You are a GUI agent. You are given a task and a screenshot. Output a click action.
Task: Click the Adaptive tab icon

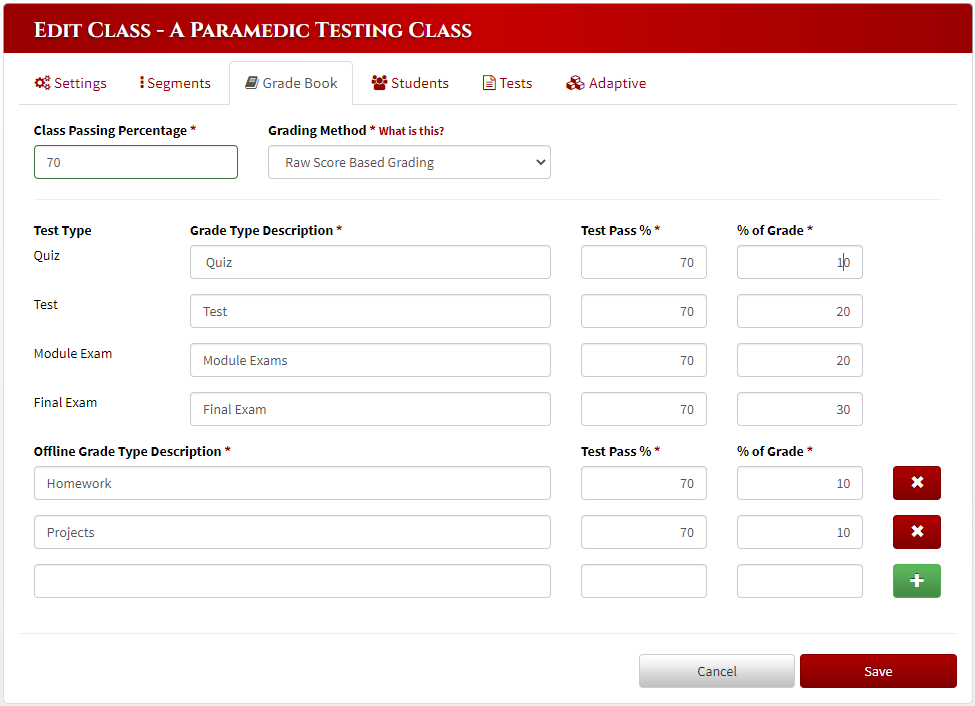[x=576, y=83]
